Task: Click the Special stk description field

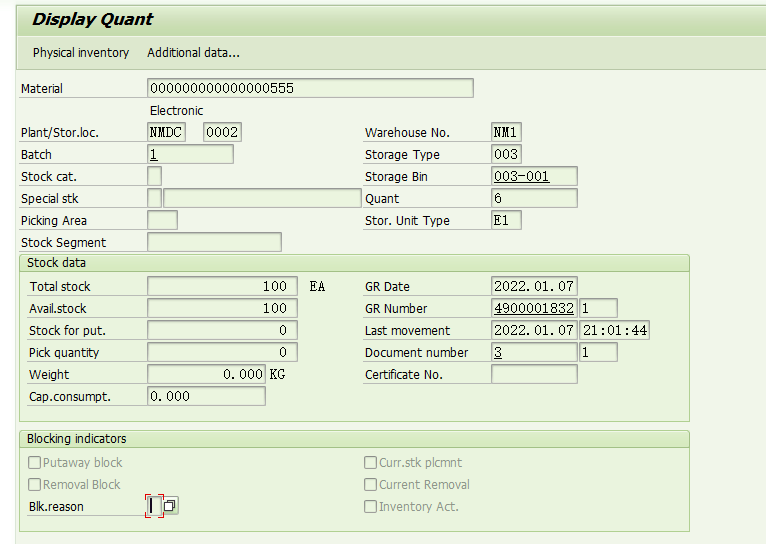Action: [x=262, y=198]
